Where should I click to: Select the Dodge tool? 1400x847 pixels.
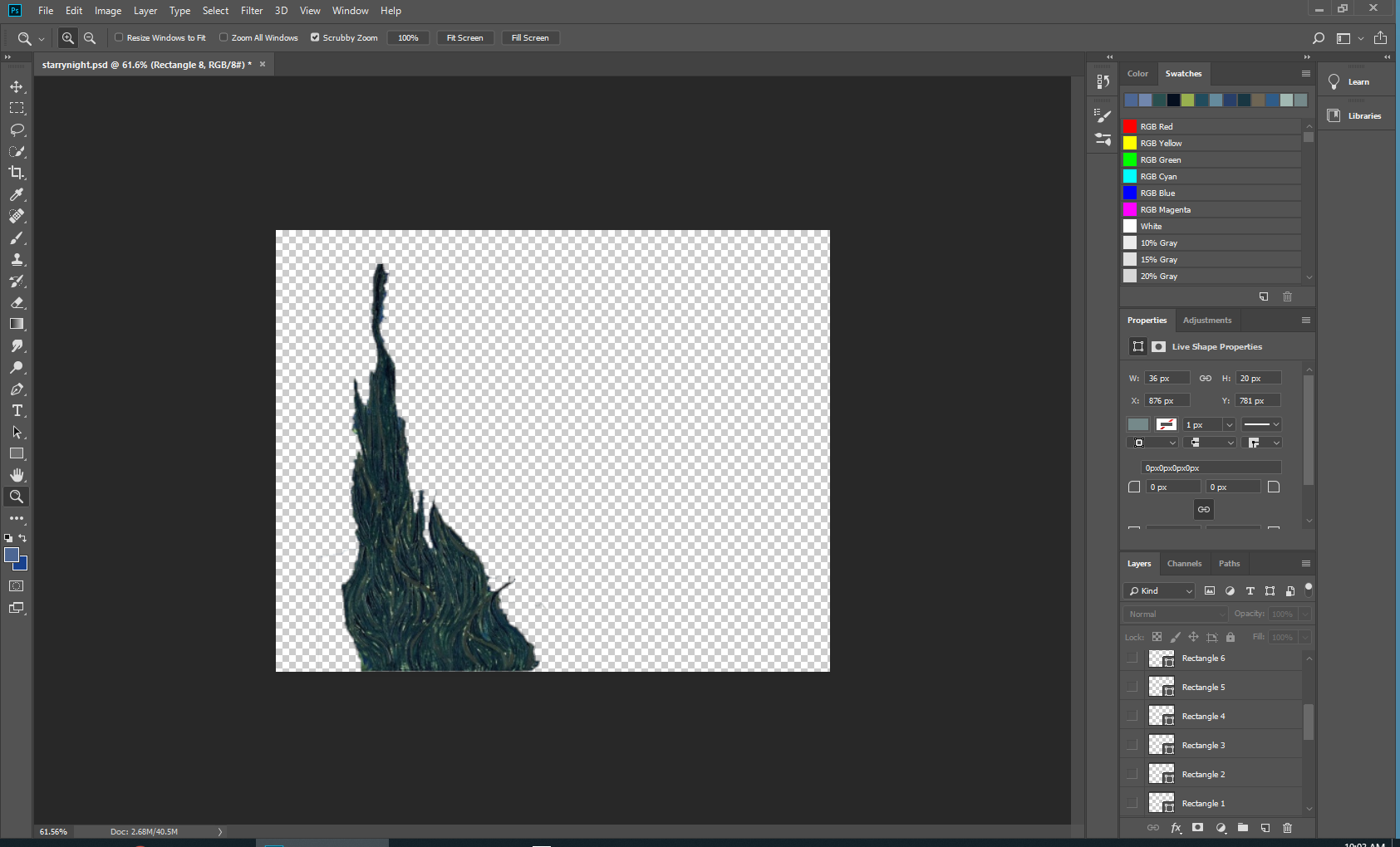17,367
